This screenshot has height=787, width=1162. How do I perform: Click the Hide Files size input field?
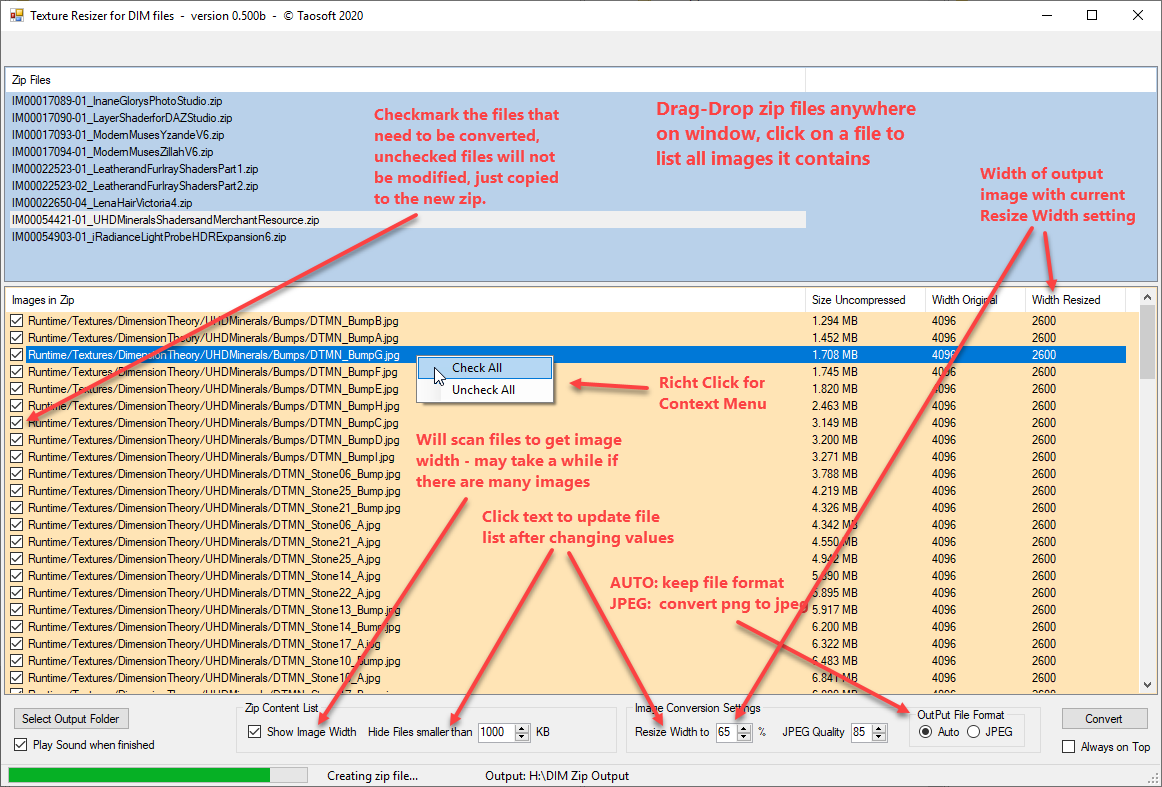click(497, 732)
